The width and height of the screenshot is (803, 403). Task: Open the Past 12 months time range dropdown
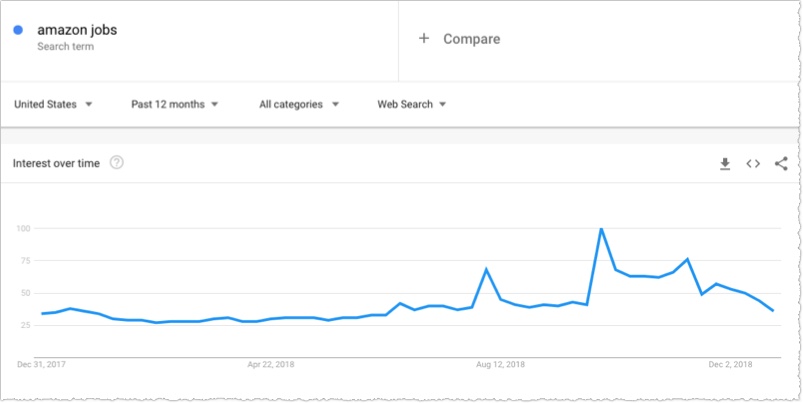click(175, 104)
